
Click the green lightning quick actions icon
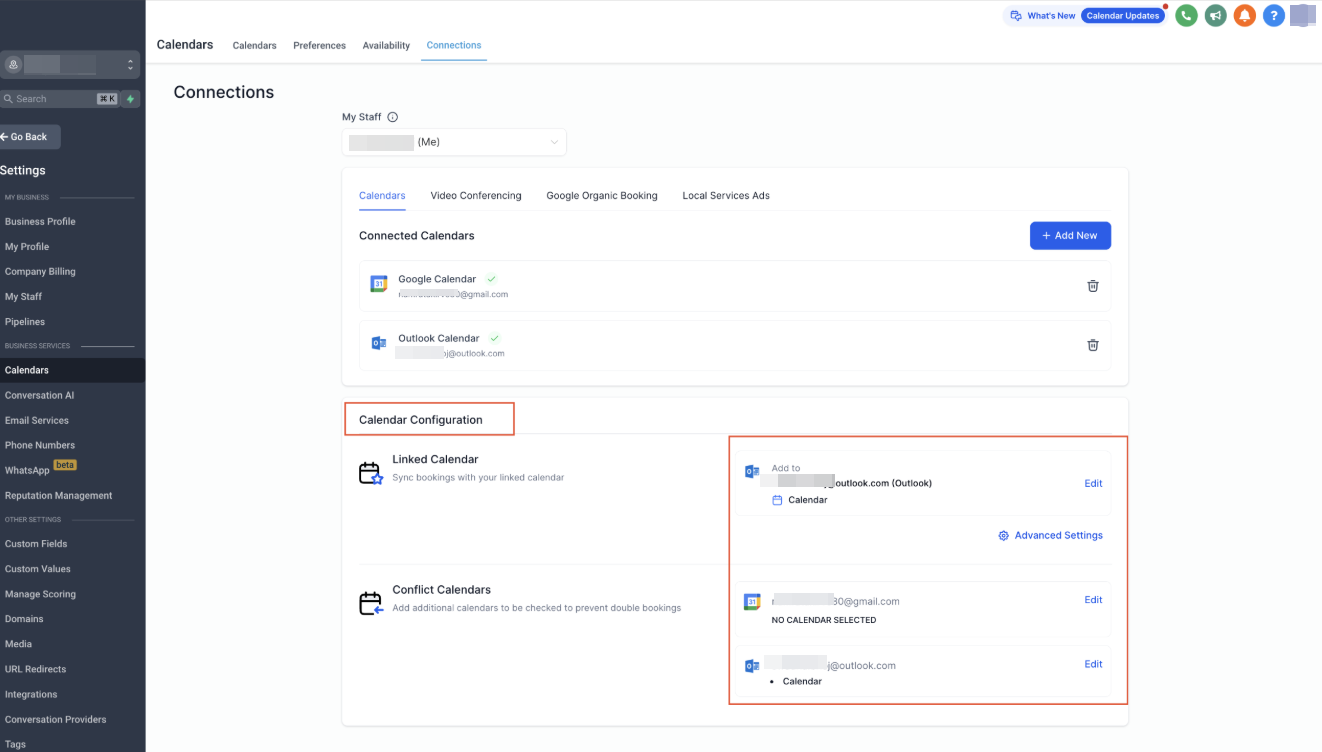(x=130, y=99)
